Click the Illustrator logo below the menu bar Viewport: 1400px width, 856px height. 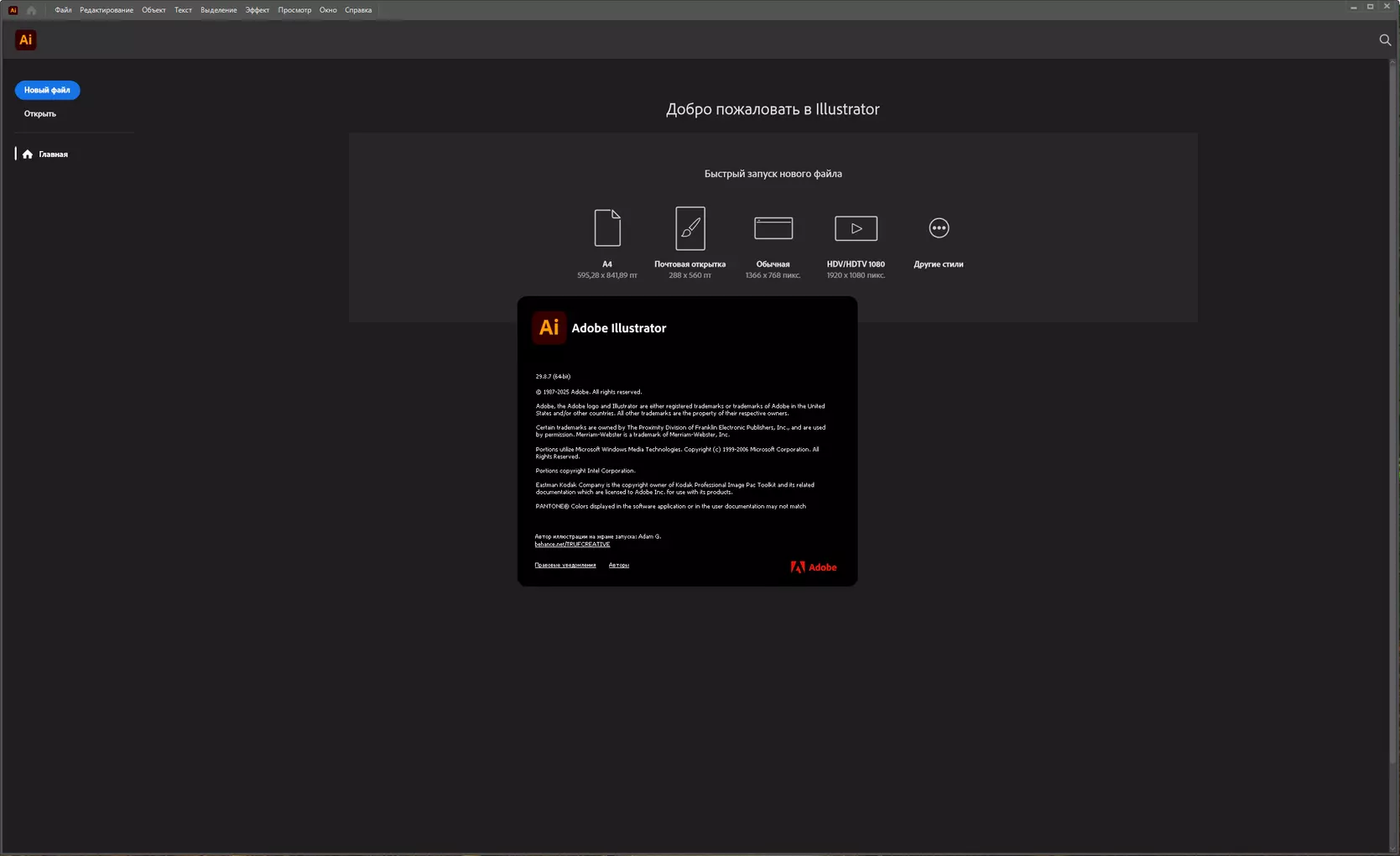click(x=26, y=39)
